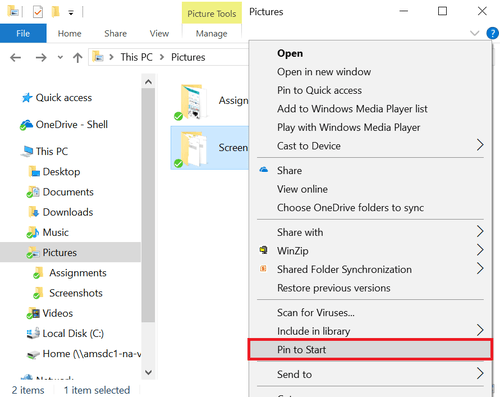Open Home network drive in navigation pane

pos(91,354)
